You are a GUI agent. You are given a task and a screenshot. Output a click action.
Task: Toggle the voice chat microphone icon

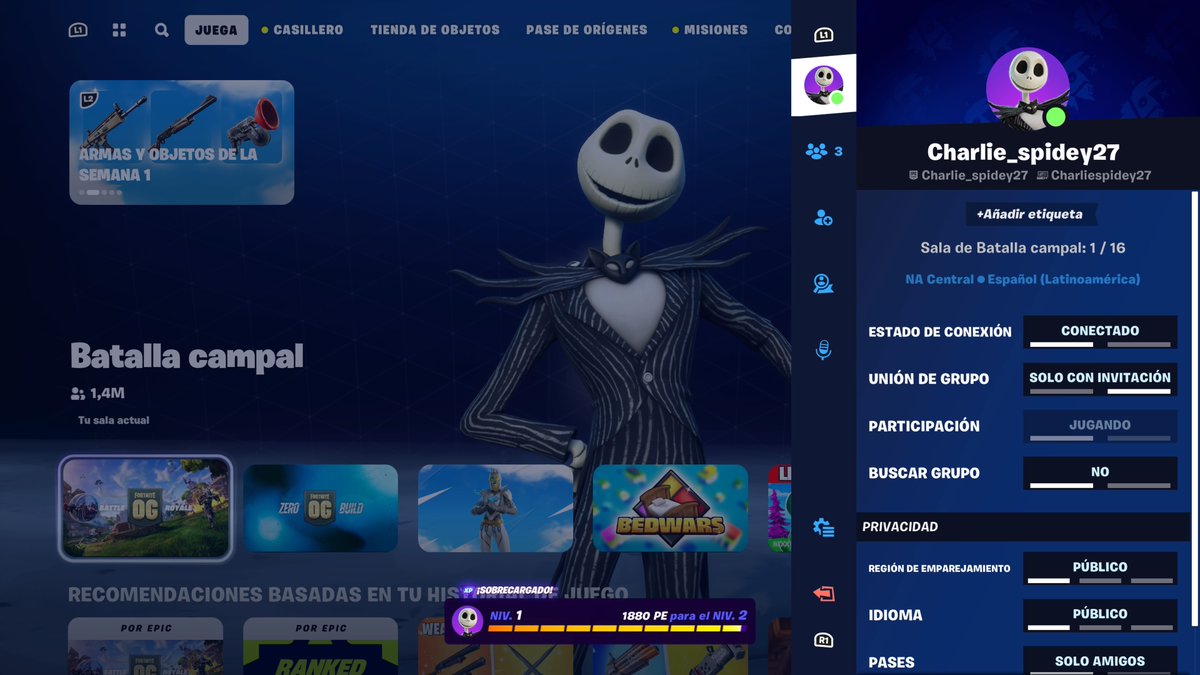click(x=823, y=350)
